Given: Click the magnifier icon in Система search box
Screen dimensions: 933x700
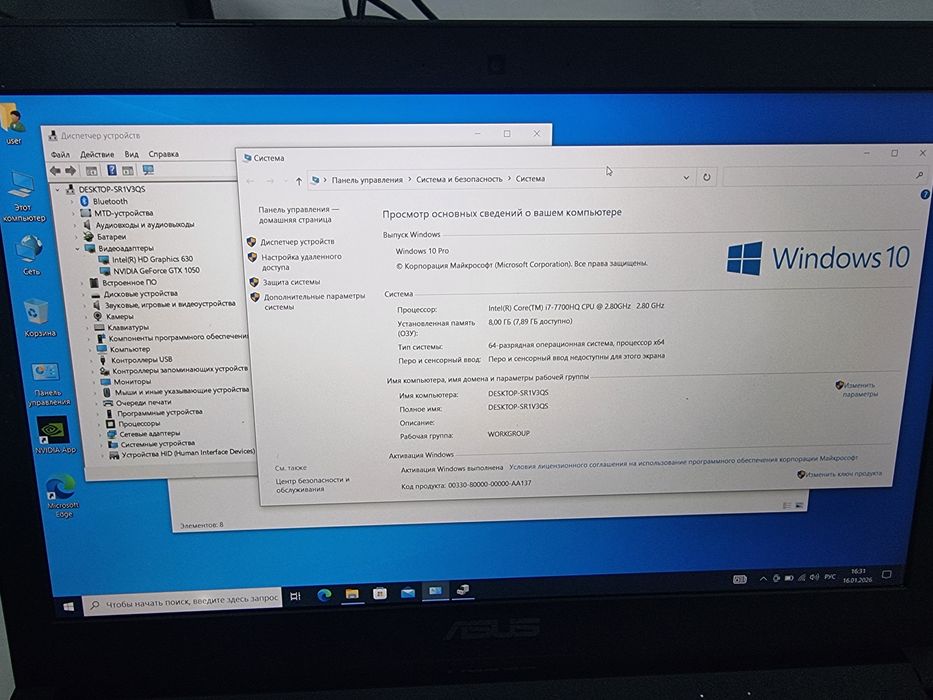Looking at the screenshot, I should tap(919, 175).
